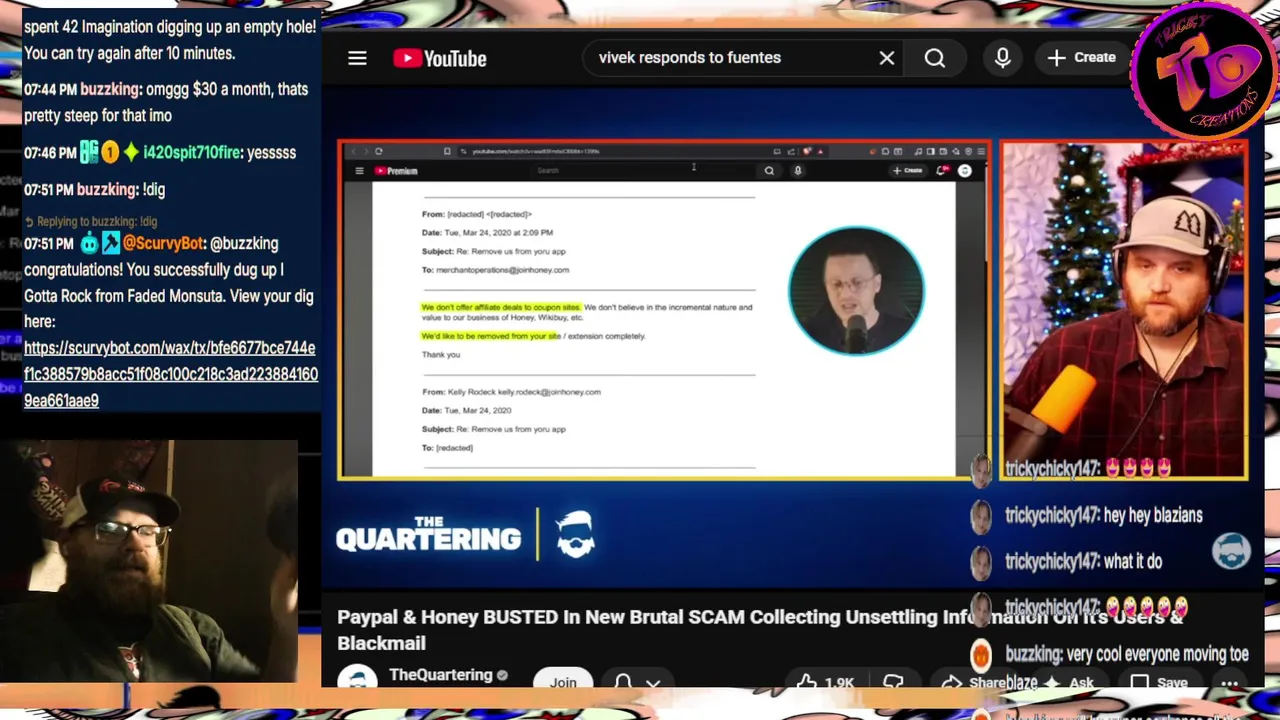Dislike the video with thumbs down
The height and width of the screenshot is (720, 1280).
893,682
